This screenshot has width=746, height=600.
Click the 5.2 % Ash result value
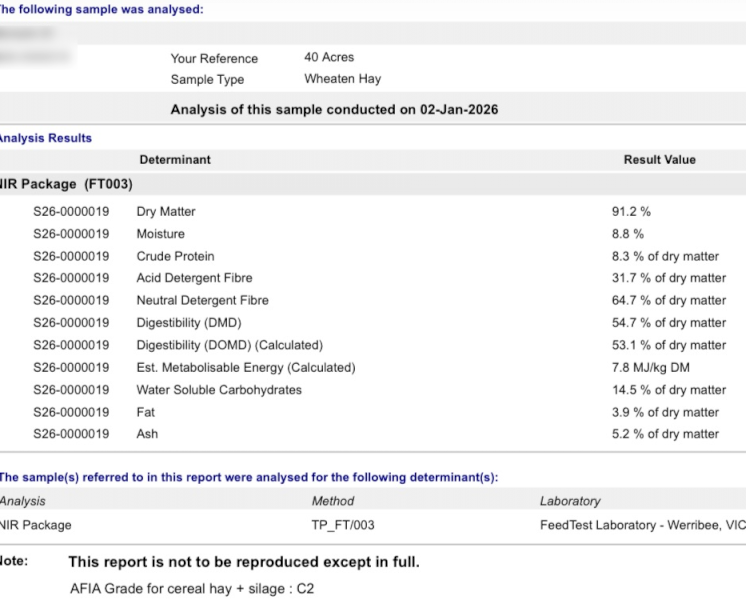pos(665,434)
